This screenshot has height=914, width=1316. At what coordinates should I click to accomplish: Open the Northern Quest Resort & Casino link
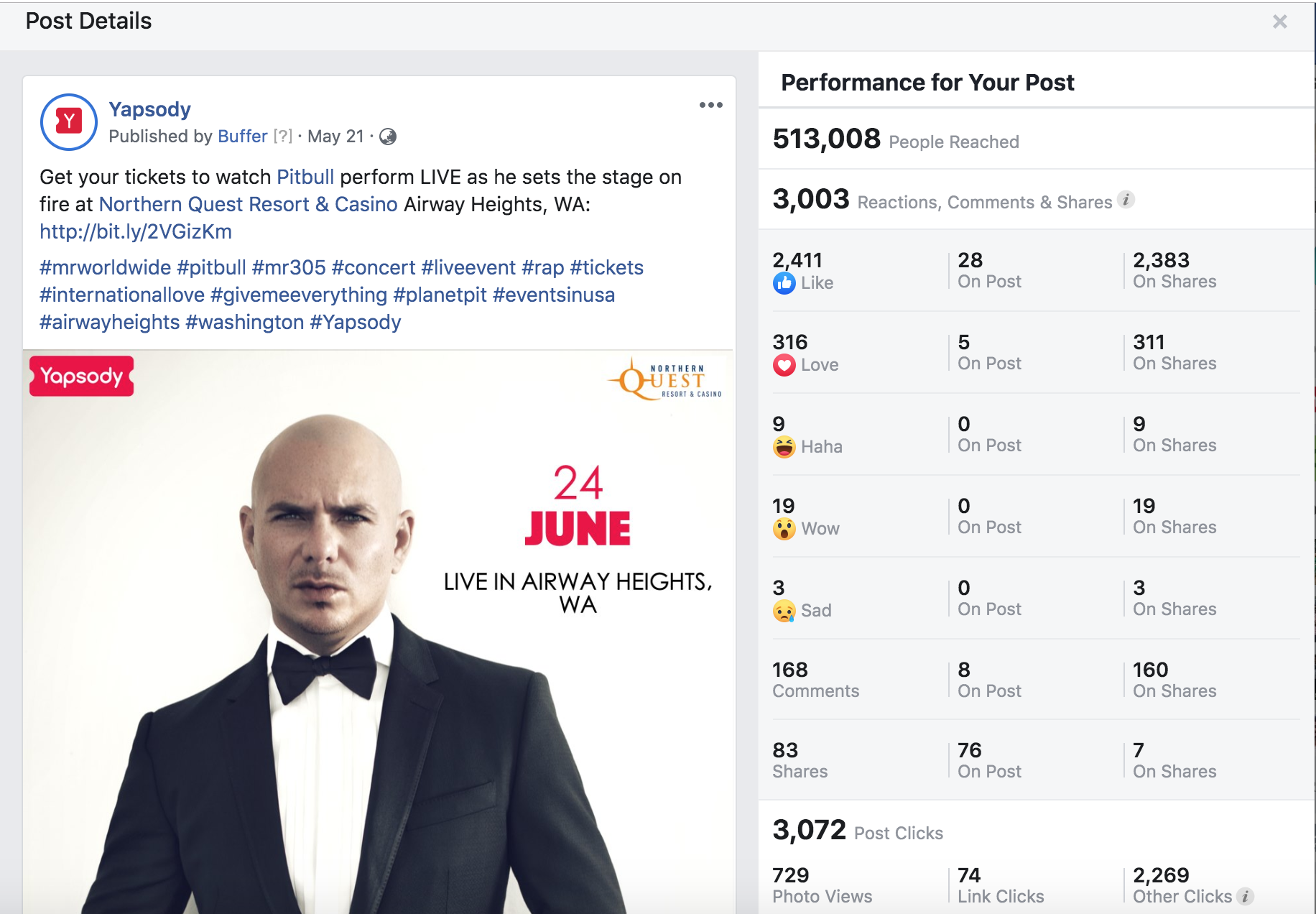[x=248, y=204]
